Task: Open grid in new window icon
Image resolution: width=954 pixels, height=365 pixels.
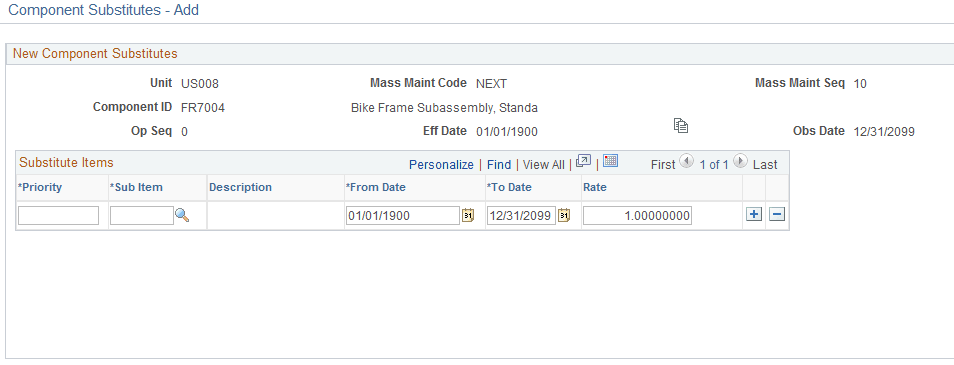Action: coord(583,161)
